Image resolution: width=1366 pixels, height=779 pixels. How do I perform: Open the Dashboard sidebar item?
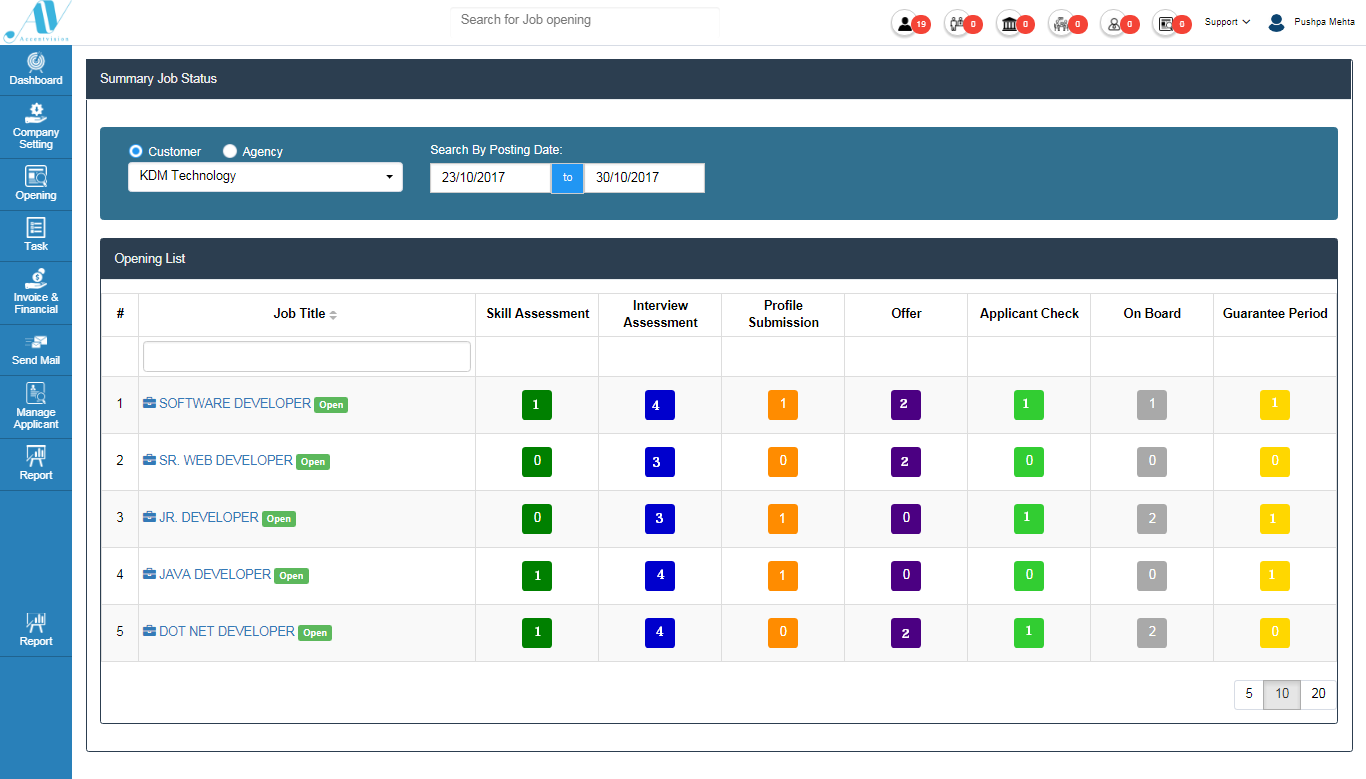pyautogui.click(x=36, y=69)
